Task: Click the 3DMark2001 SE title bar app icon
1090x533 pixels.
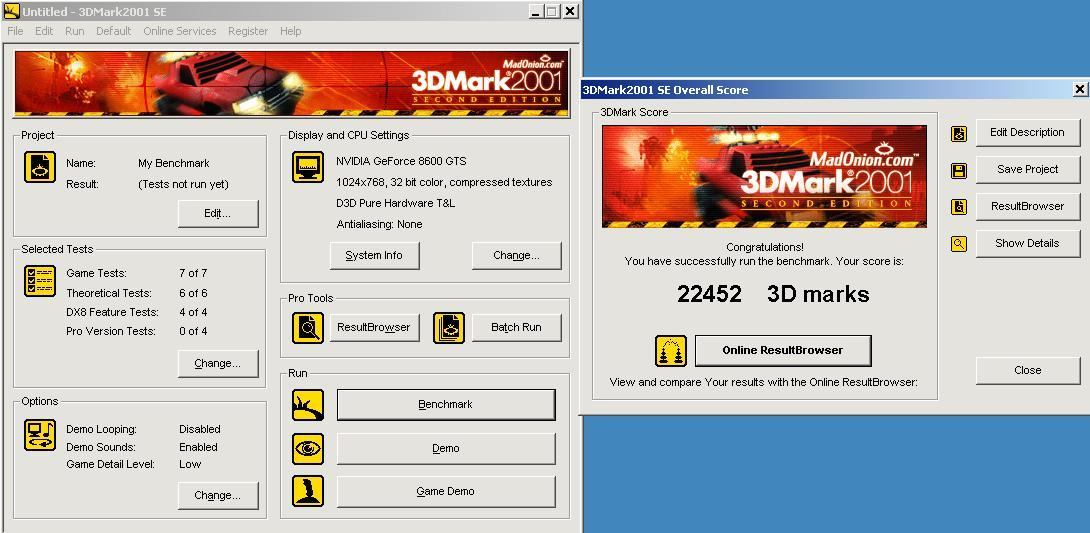Action: pyautogui.click(x=11, y=11)
